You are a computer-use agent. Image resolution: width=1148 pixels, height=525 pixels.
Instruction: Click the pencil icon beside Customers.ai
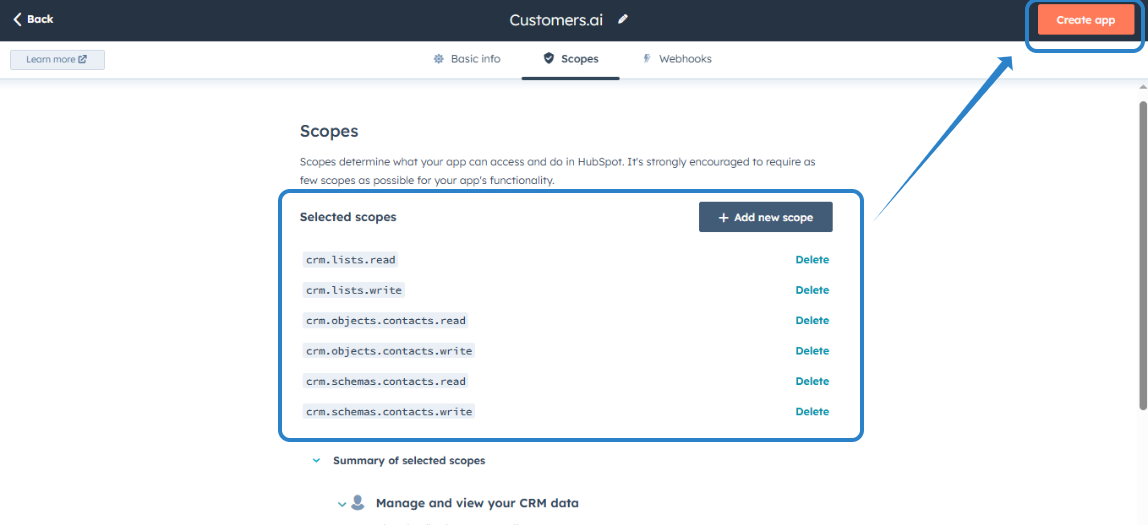623,20
